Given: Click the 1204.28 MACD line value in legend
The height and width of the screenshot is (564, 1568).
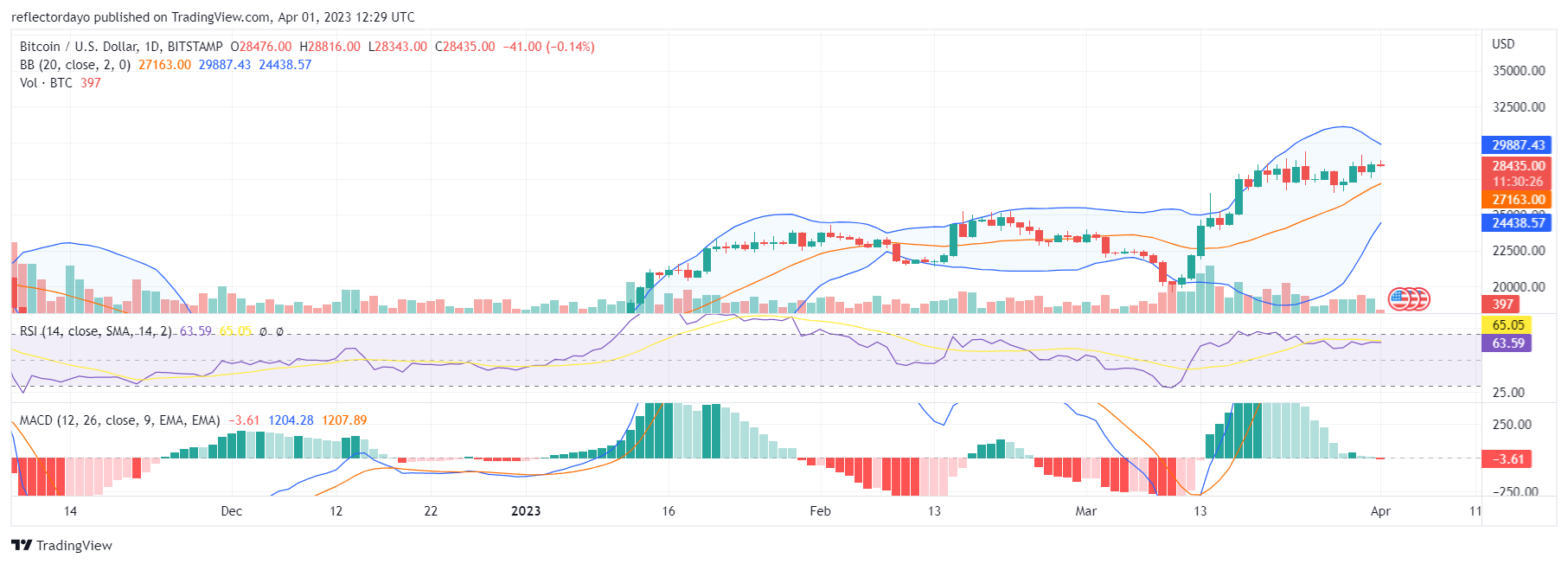Looking at the screenshot, I should [x=291, y=420].
